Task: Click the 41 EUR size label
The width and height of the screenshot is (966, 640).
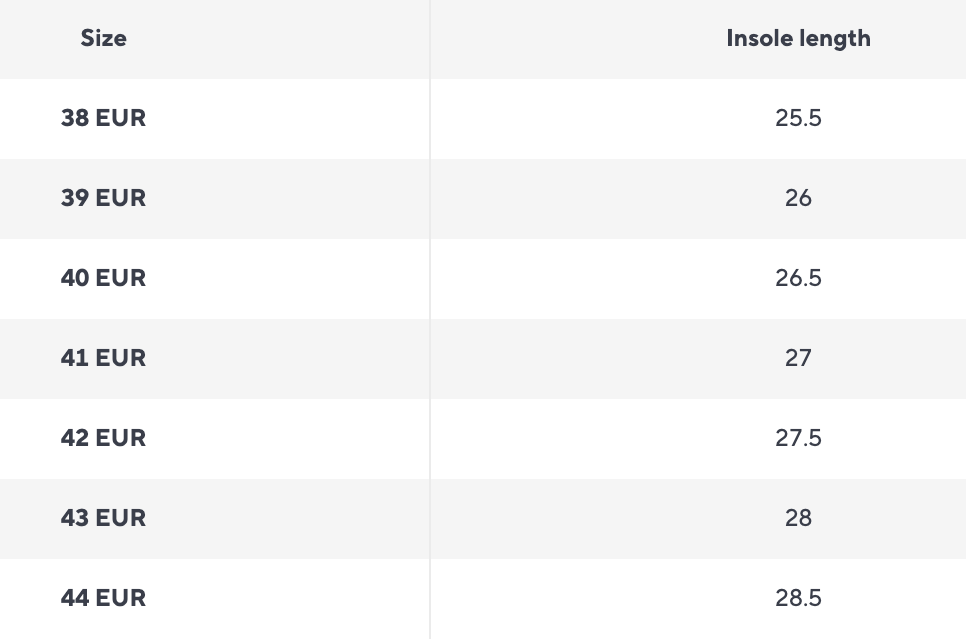Action: [x=103, y=358]
